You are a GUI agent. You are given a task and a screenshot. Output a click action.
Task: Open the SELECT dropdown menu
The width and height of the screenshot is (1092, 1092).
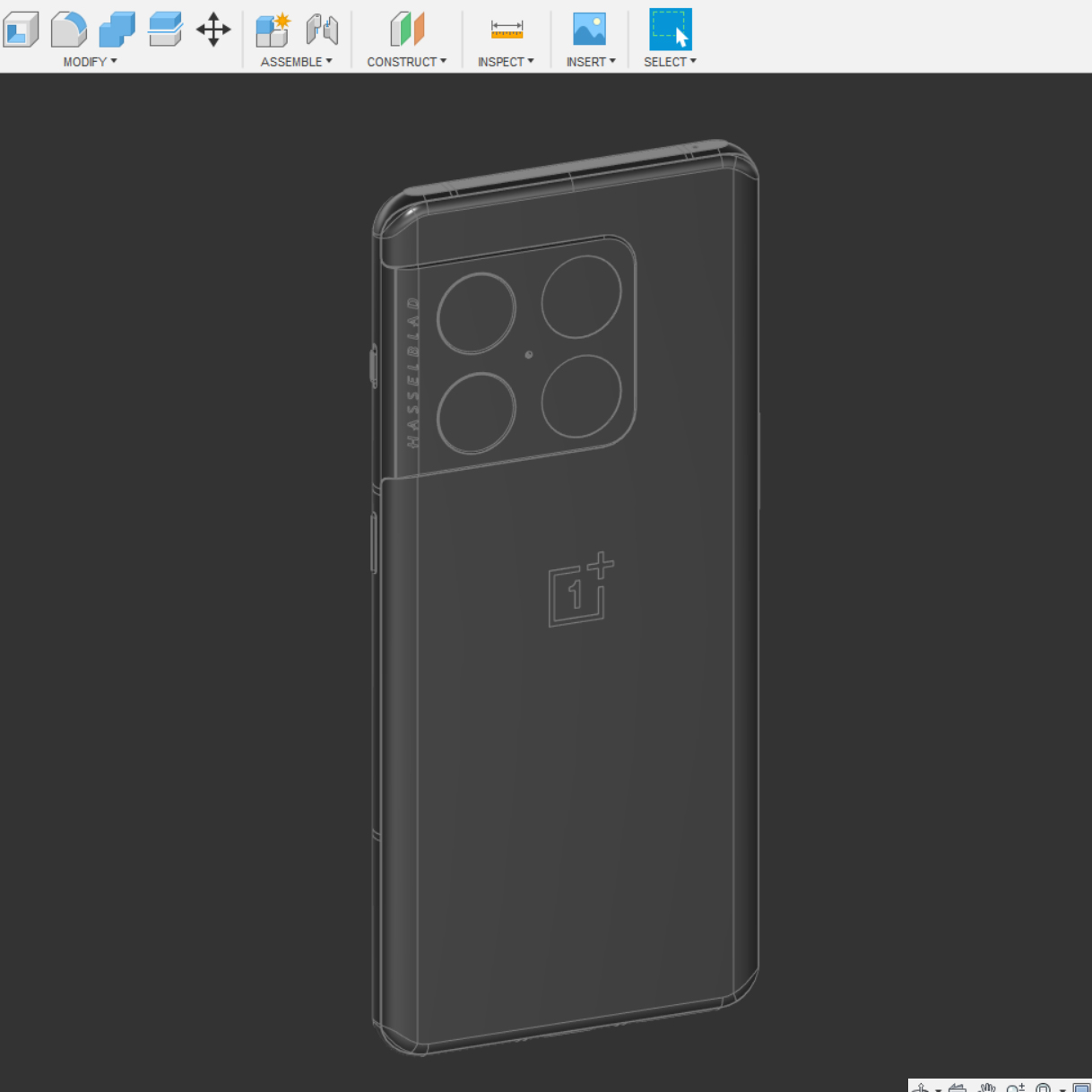click(x=670, y=62)
